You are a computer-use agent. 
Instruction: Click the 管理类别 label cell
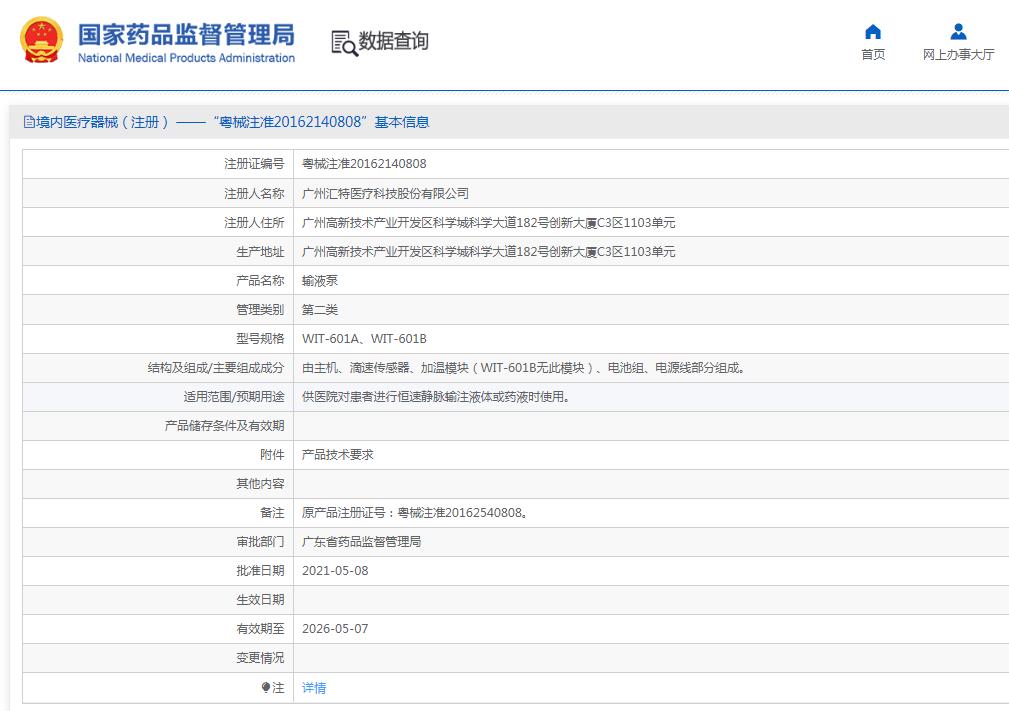pos(158,309)
